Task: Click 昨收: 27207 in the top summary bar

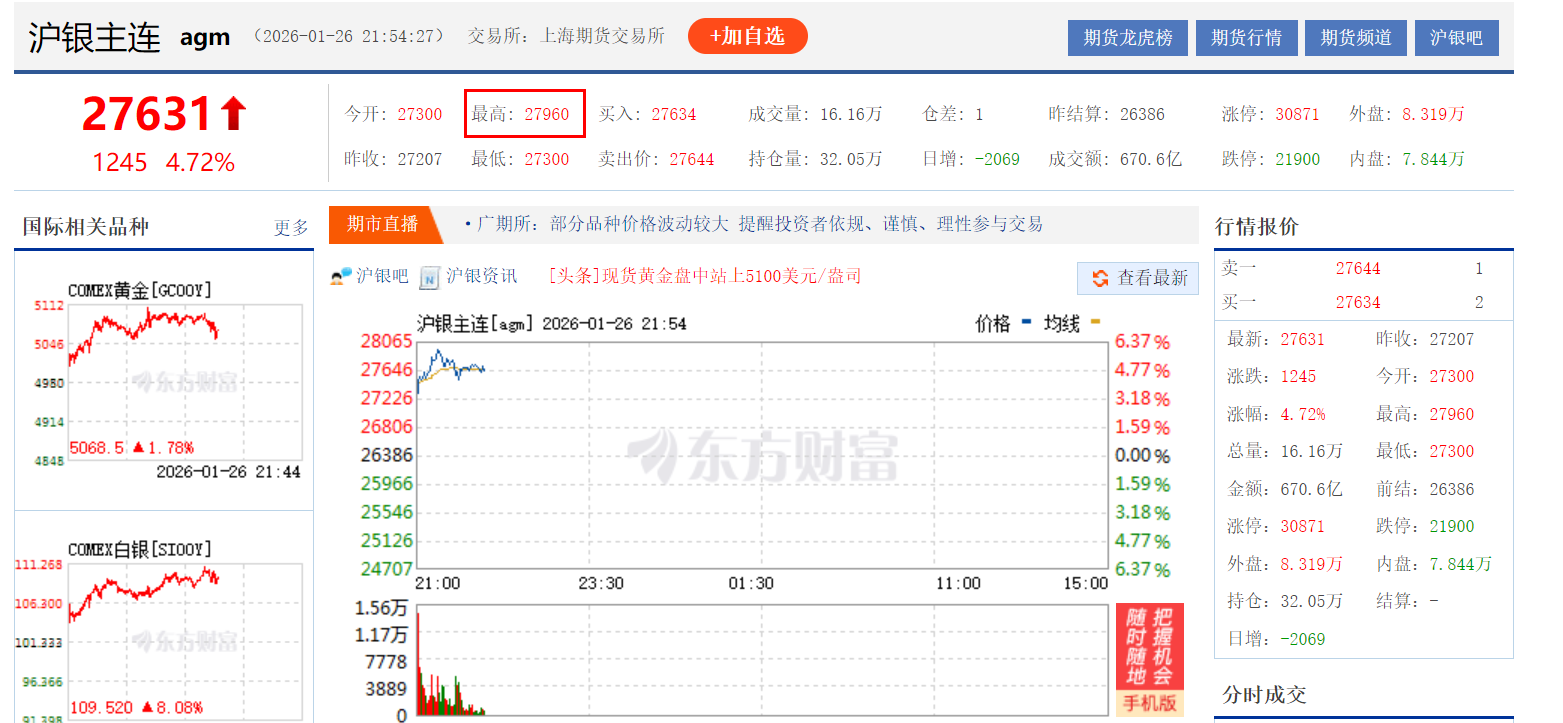Action: 393,159
